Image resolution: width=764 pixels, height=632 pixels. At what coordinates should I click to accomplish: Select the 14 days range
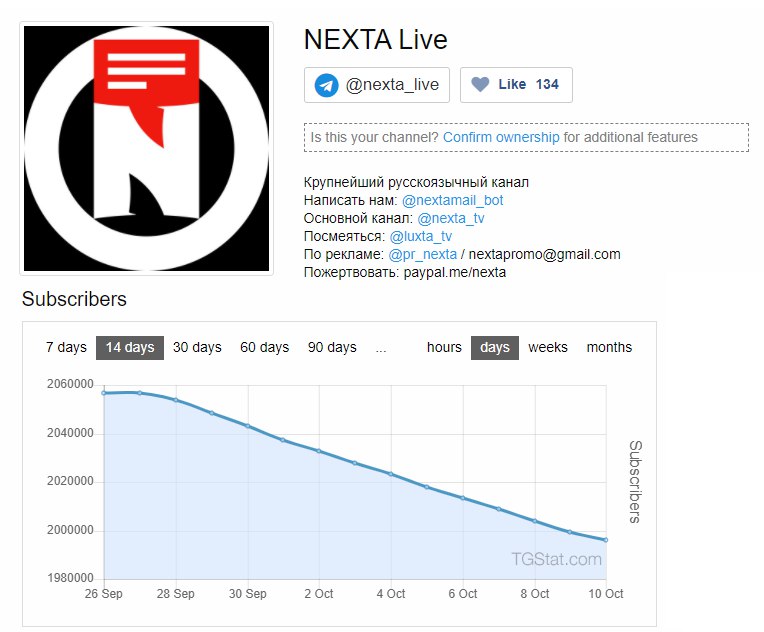point(130,347)
